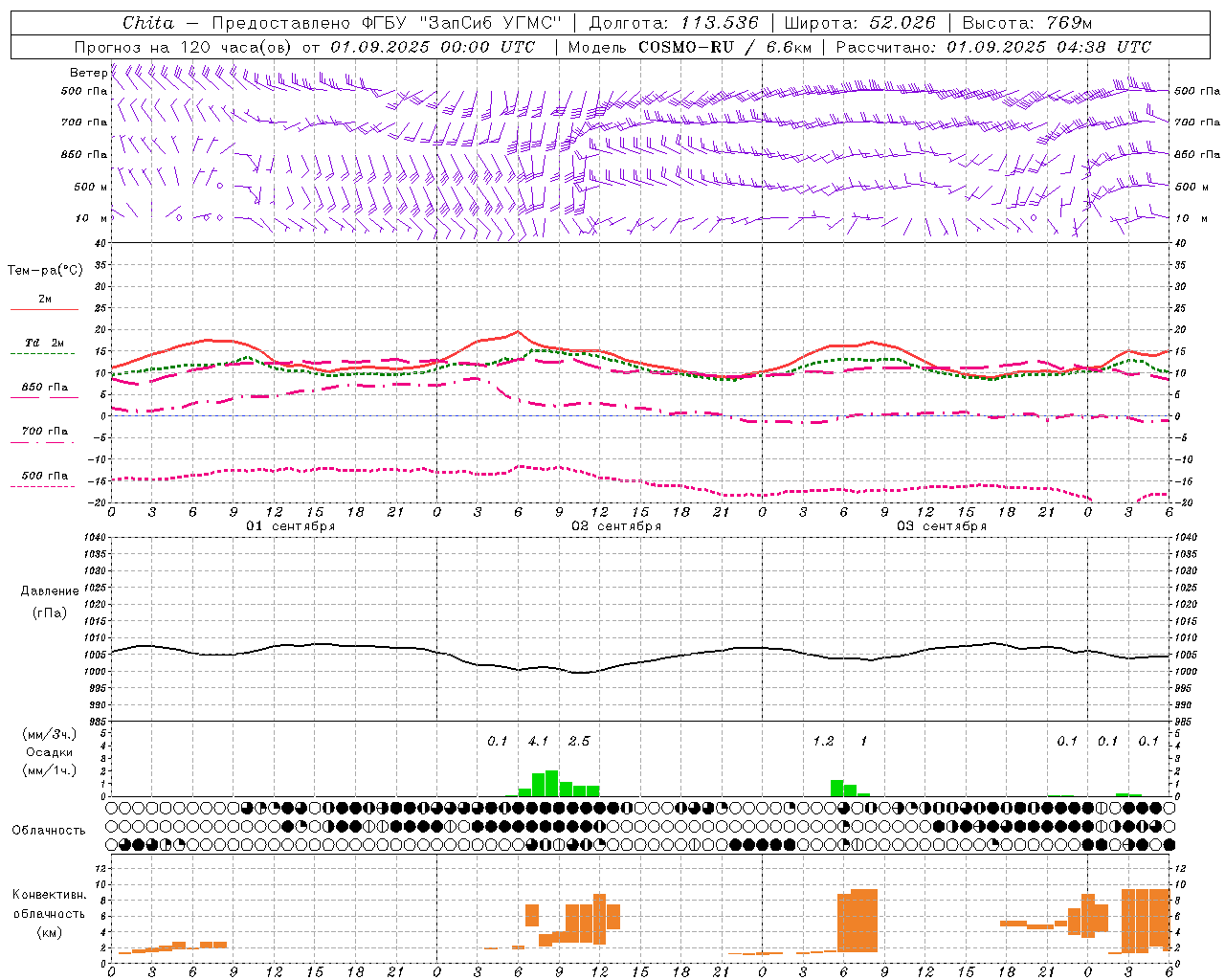Click the Тем-ра(°C) panel label
Image resolution: width=1225 pixels, height=980 pixels.
click(x=45, y=271)
